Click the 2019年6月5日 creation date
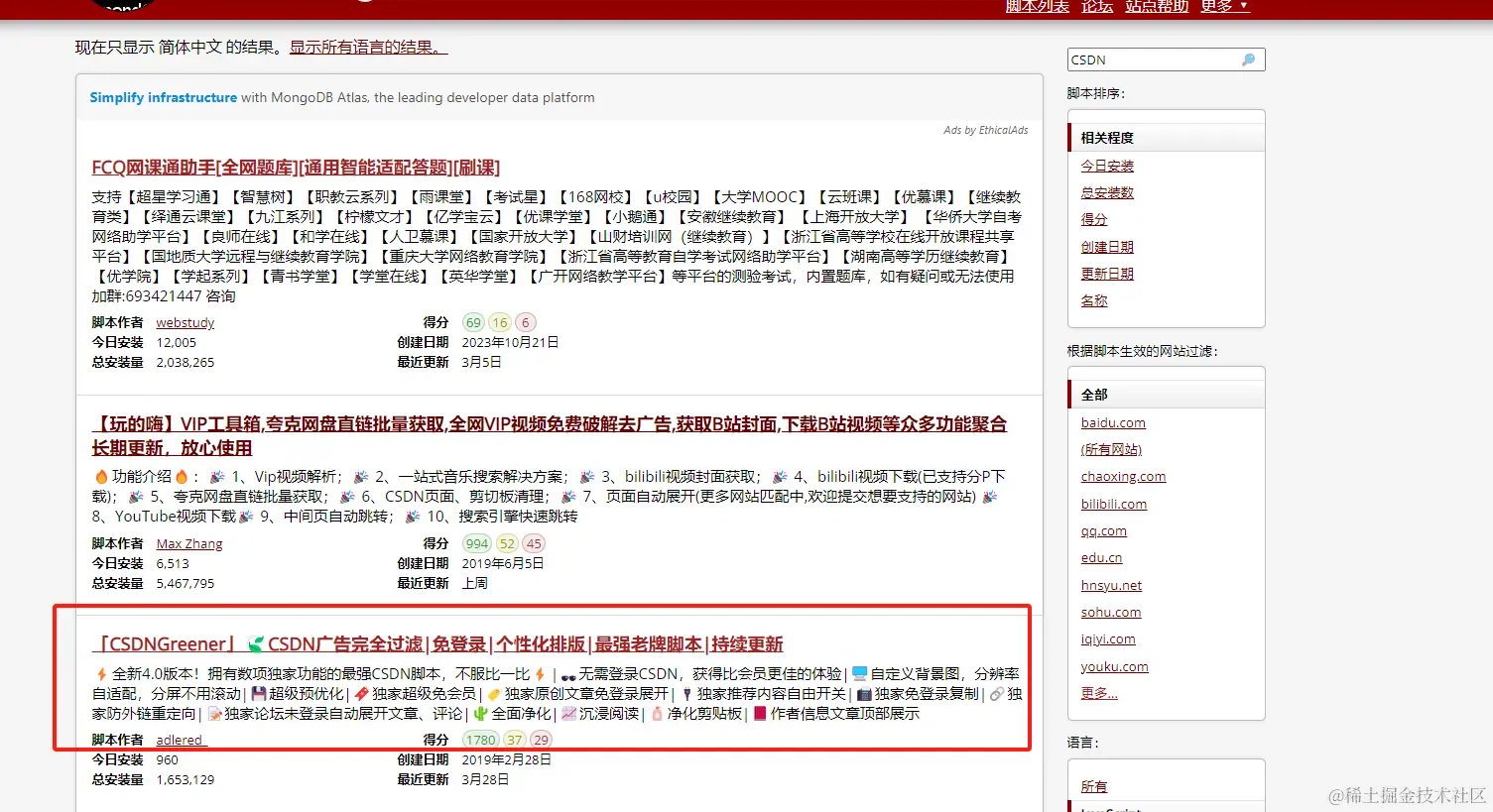Image resolution: width=1493 pixels, height=812 pixels. point(502,563)
